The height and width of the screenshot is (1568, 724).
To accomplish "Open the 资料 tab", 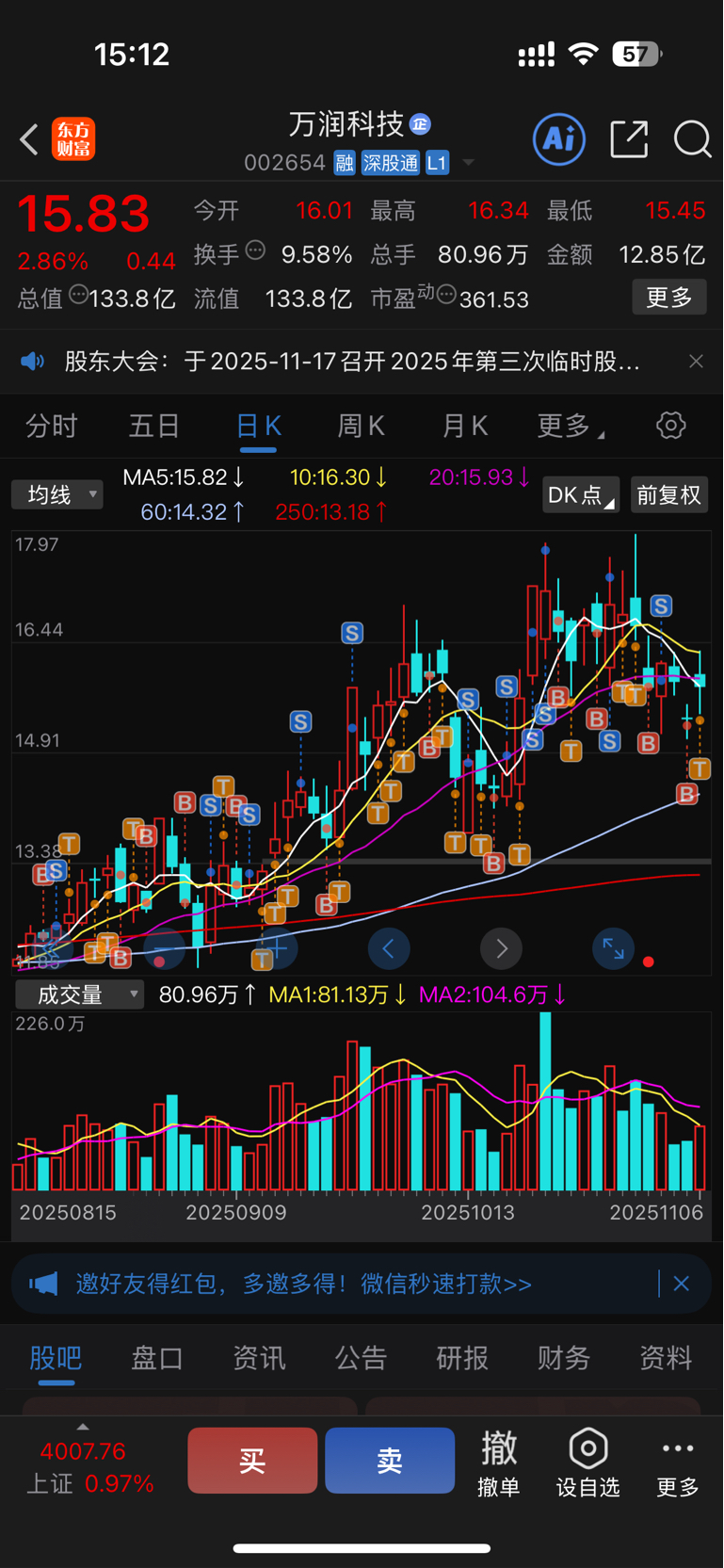I will click(x=666, y=1357).
